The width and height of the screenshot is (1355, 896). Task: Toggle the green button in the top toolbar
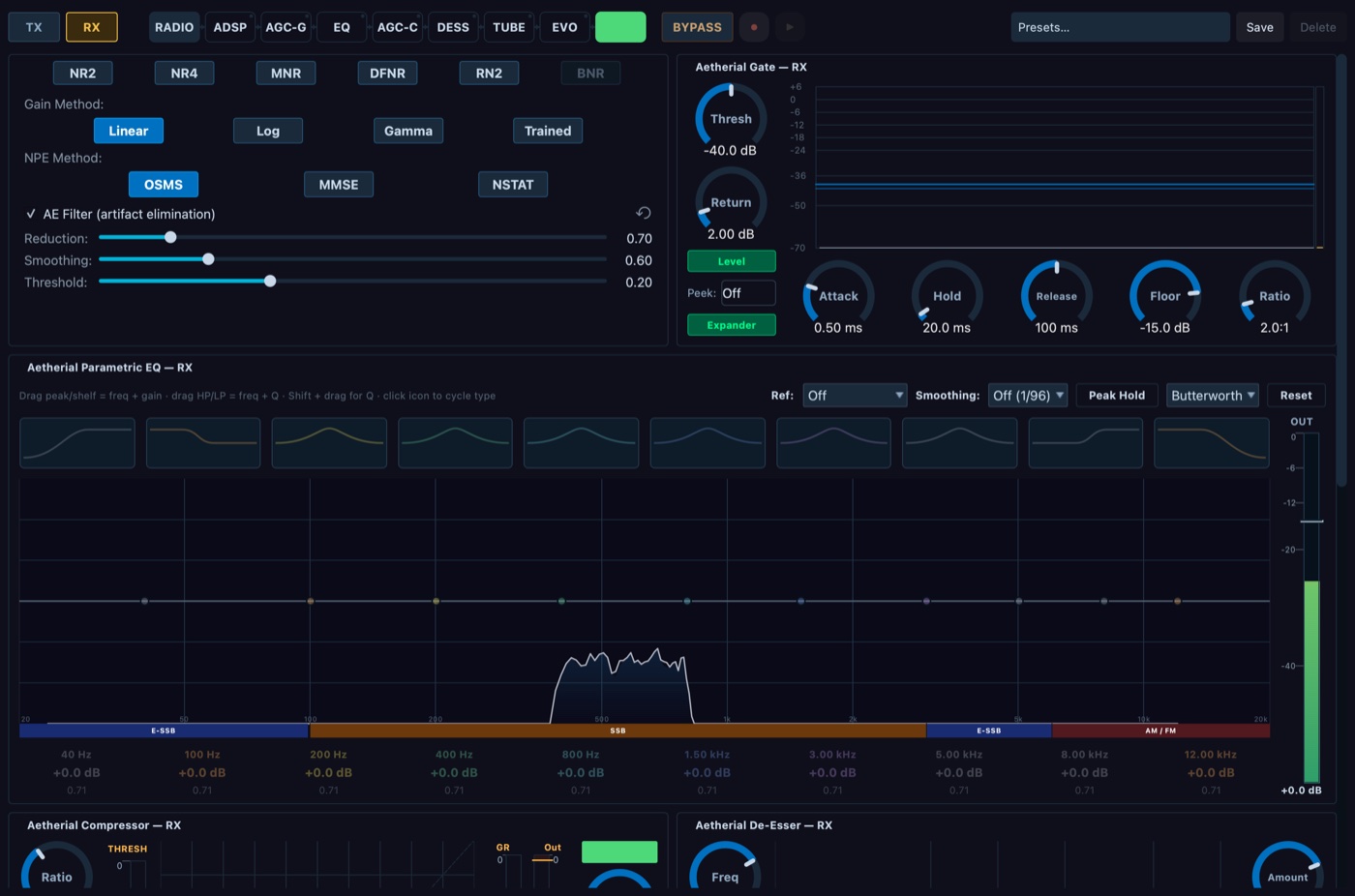click(x=620, y=27)
